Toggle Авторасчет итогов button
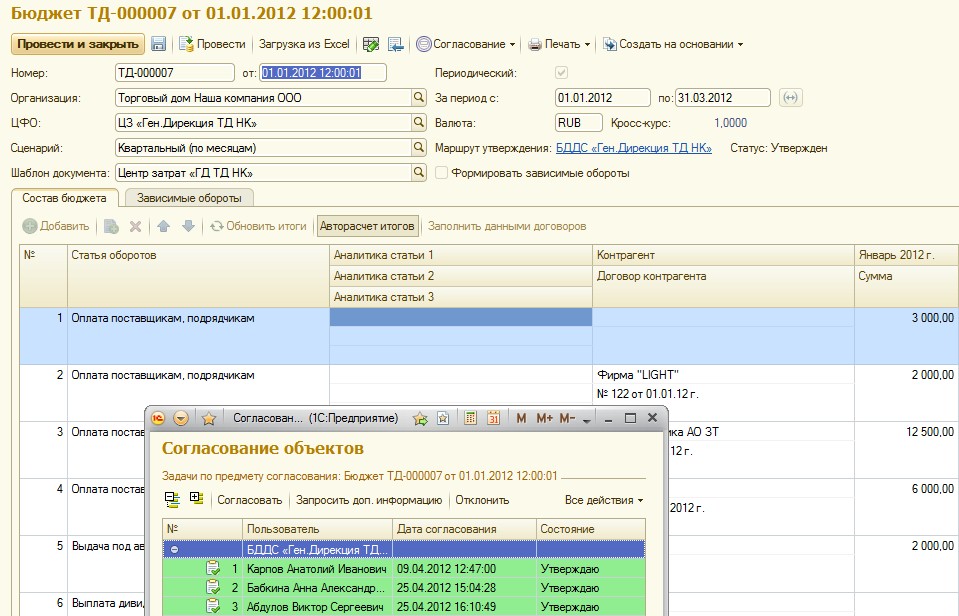Viewport: 959px width, 616px height. pyautogui.click(x=367, y=226)
